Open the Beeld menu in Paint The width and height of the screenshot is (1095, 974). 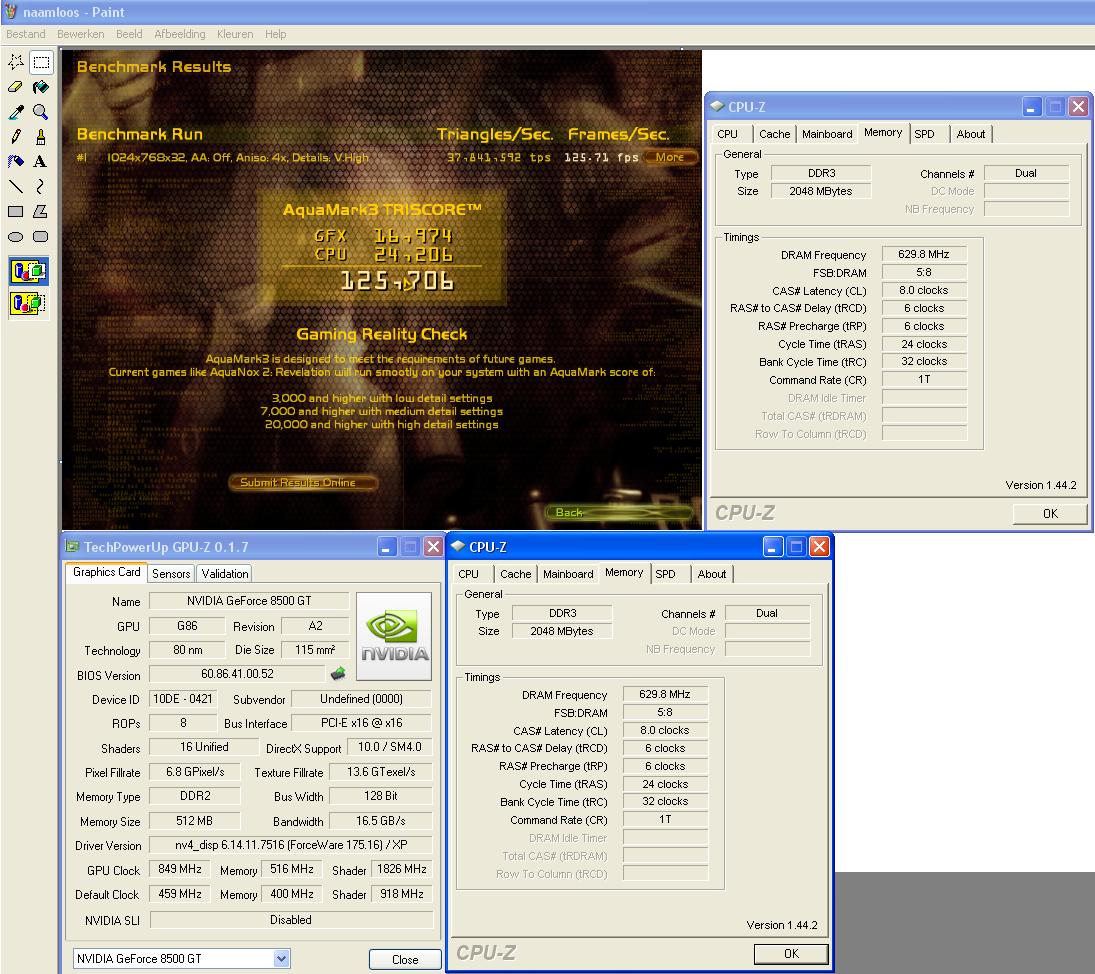click(129, 34)
